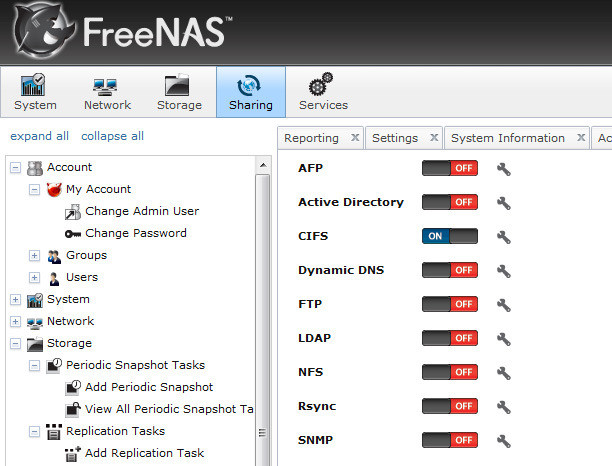Click the 'collapse all' link
612x466 pixels.
112,136
